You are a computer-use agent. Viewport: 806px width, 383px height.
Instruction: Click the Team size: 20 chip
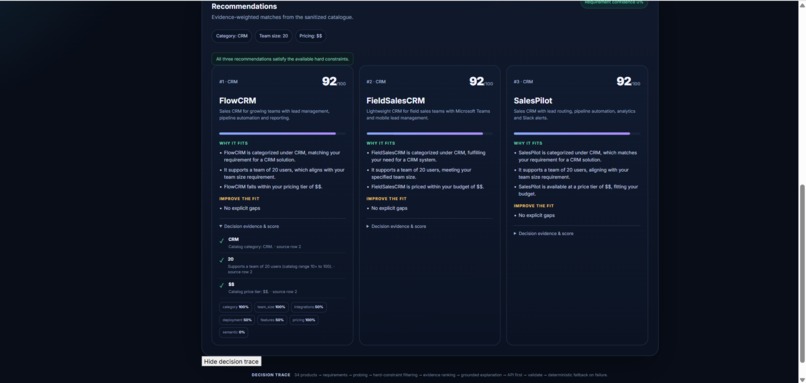[273, 36]
